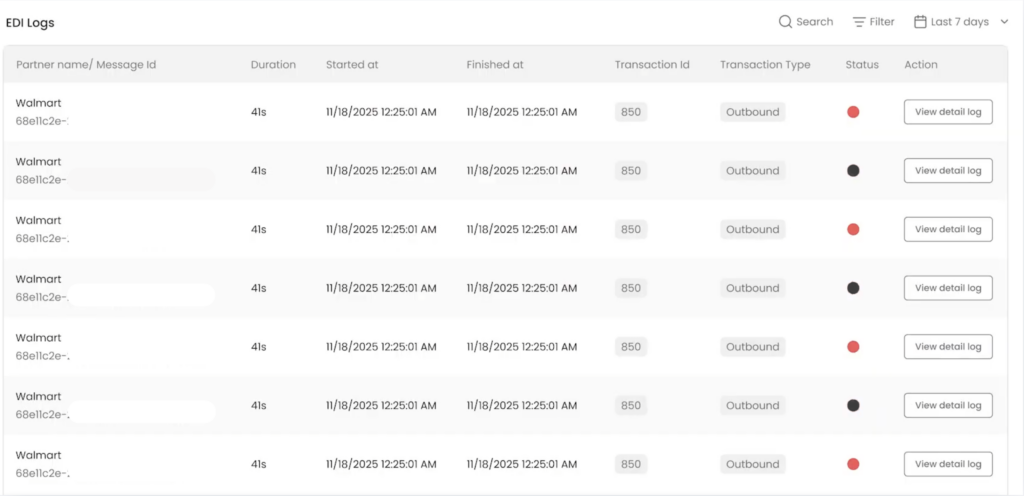This screenshot has width=1024, height=496.
Task: Click the black status dot in second row
Action: [853, 171]
